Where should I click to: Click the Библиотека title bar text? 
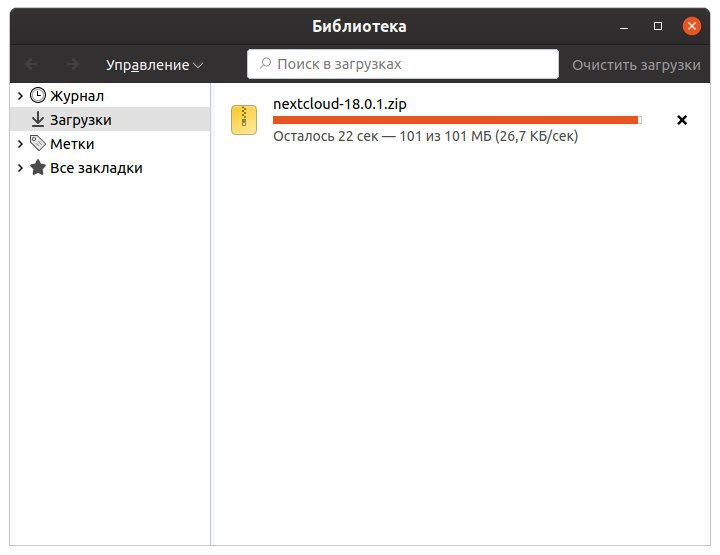[359, 26]
